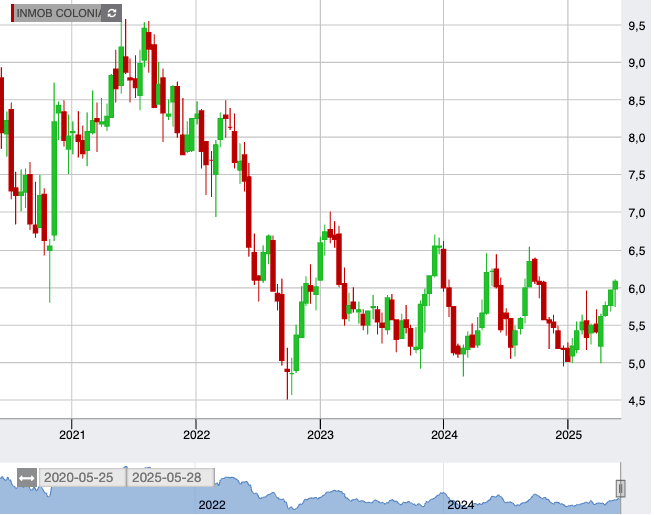This screenshot has width=654, height=515.
Task: Click the 5,0 price axis label
Action: [x=636, y=364]
